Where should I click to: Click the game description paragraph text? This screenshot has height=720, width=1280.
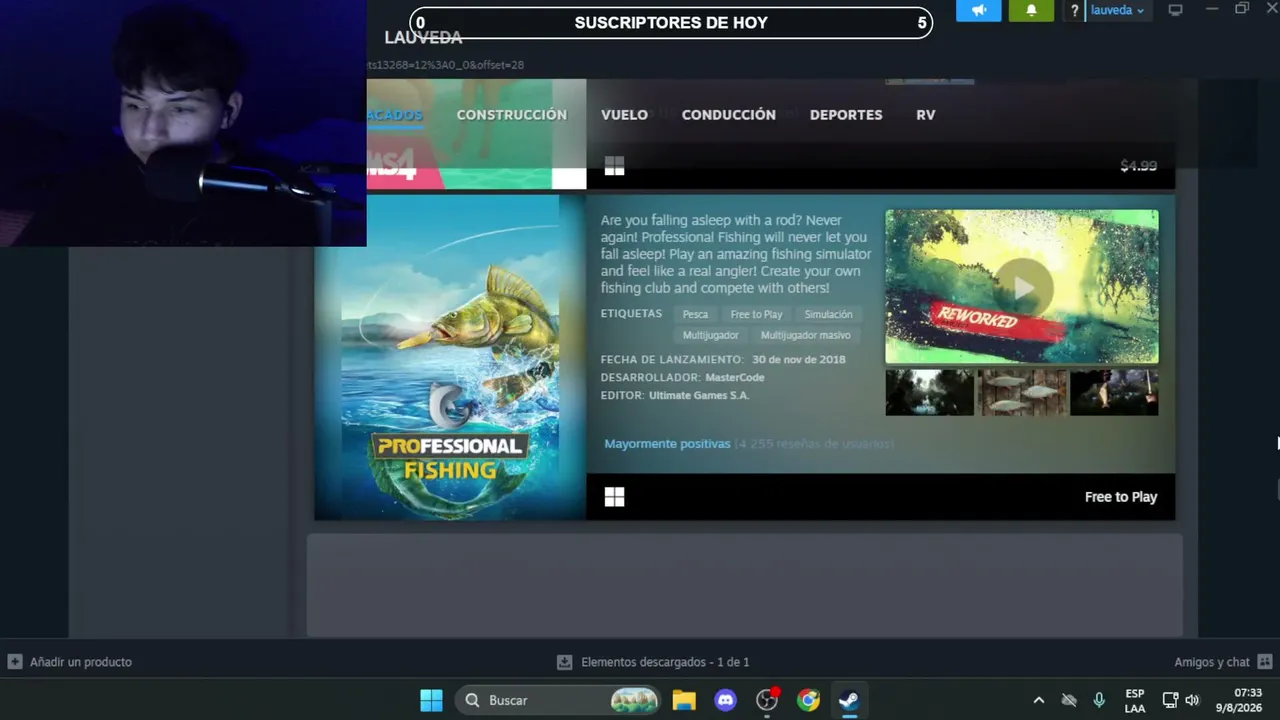click(x=736, y=254)
